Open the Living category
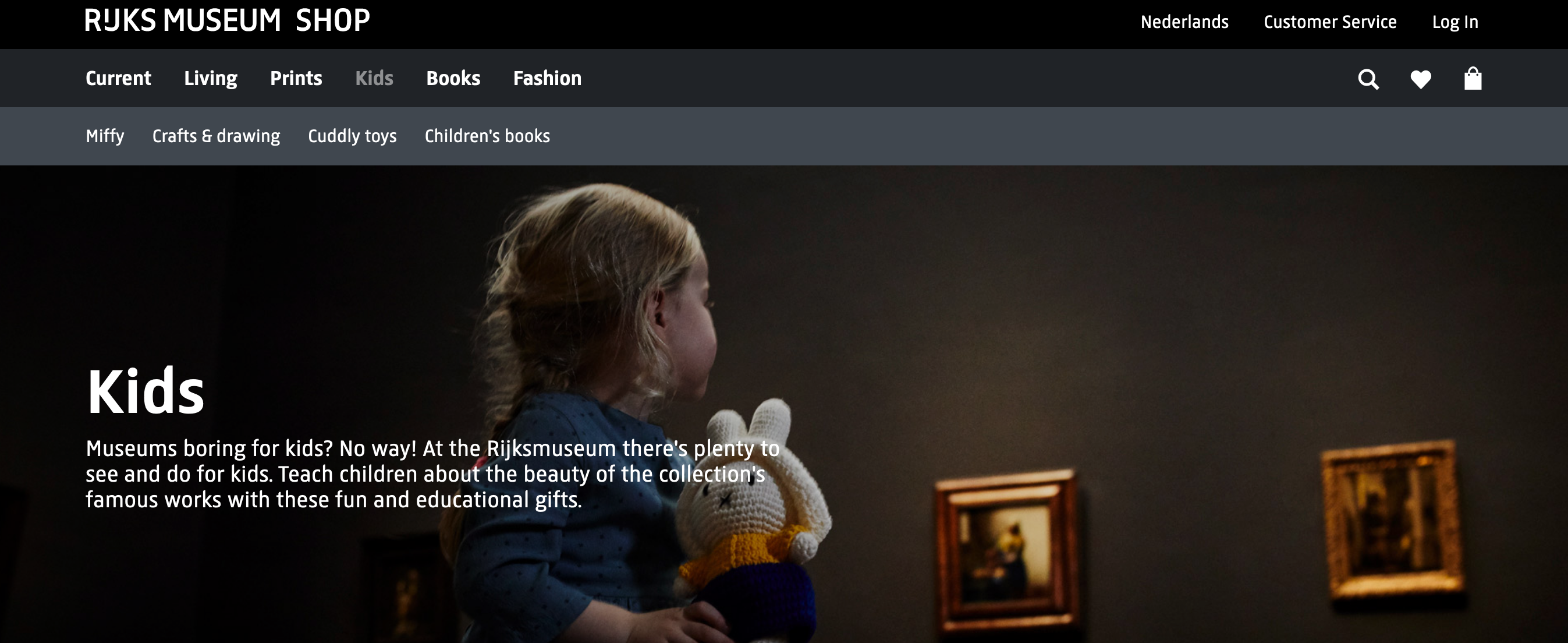Viewport: 1568px width, 643px height. click(211, 79)
